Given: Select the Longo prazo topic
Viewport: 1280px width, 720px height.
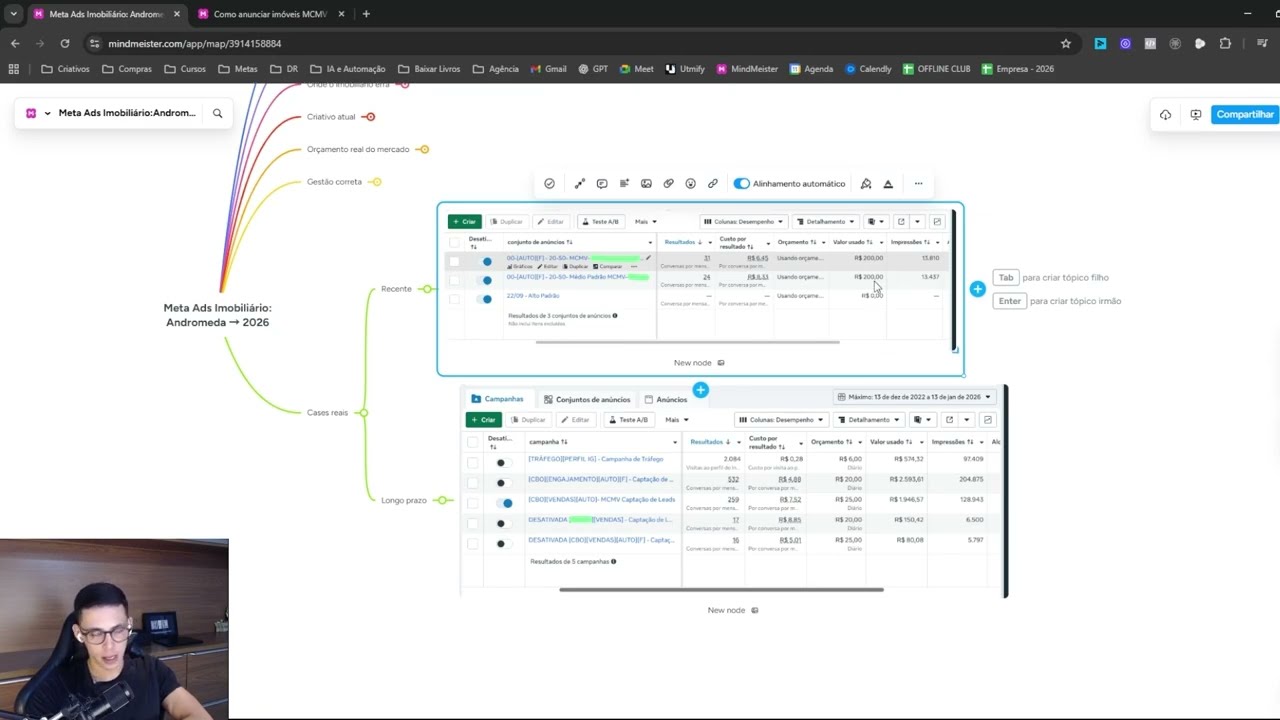Looking at the screenshot, I should (404, 500).
